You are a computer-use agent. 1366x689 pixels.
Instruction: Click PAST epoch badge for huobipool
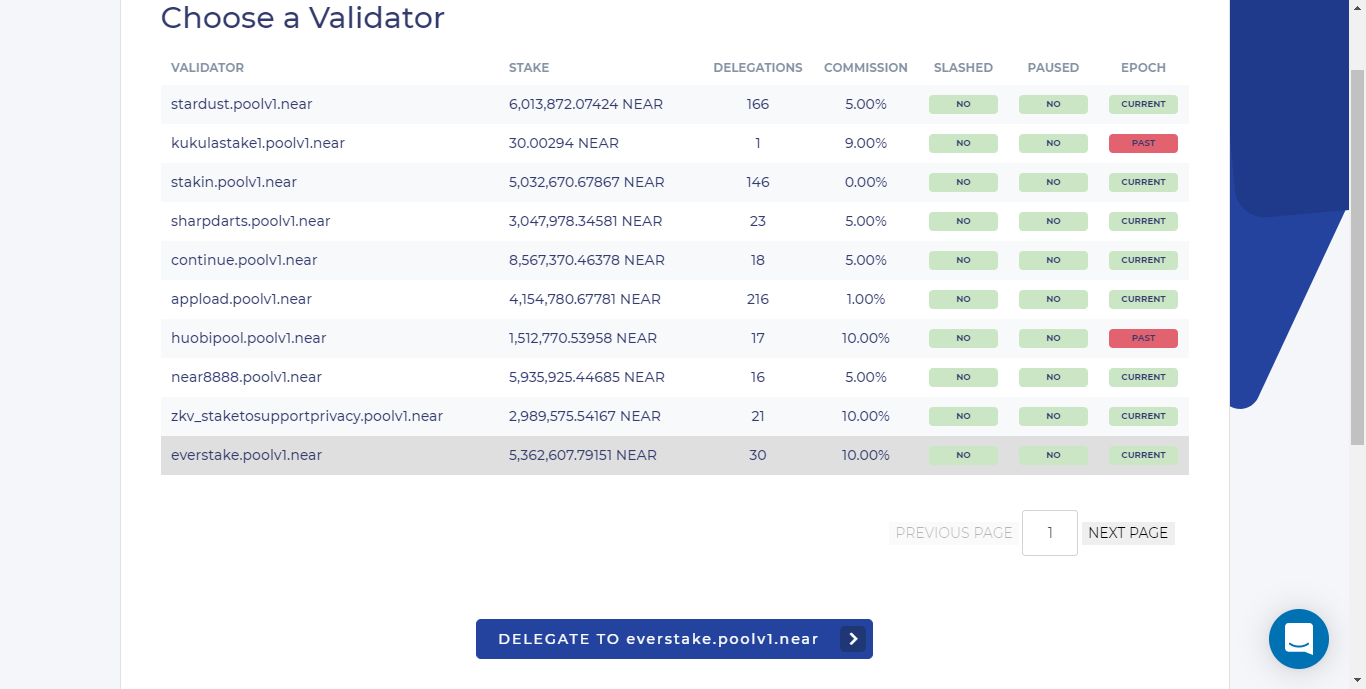tap(1143, 338)
